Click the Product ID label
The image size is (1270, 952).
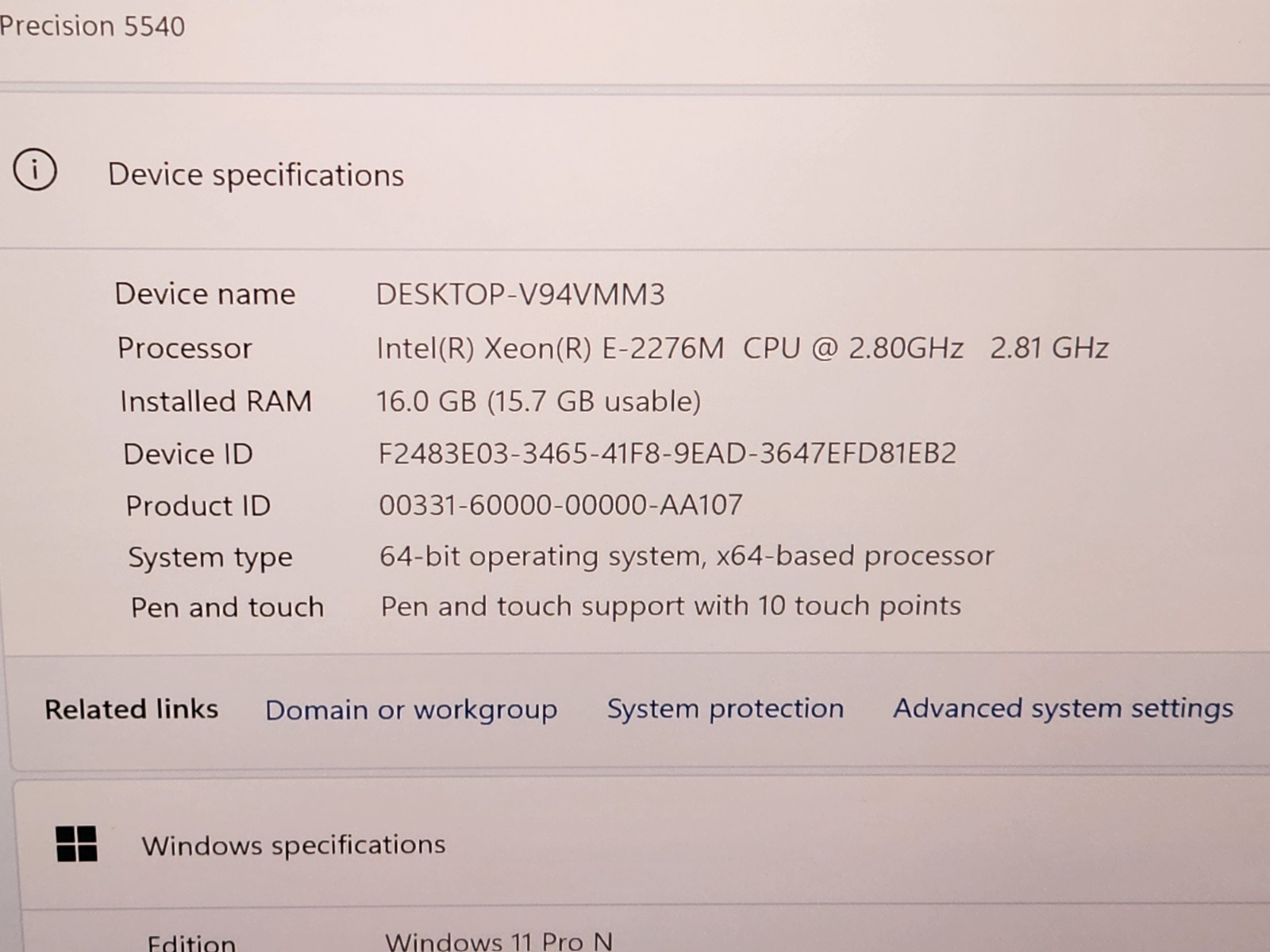[x=198, y=505]
